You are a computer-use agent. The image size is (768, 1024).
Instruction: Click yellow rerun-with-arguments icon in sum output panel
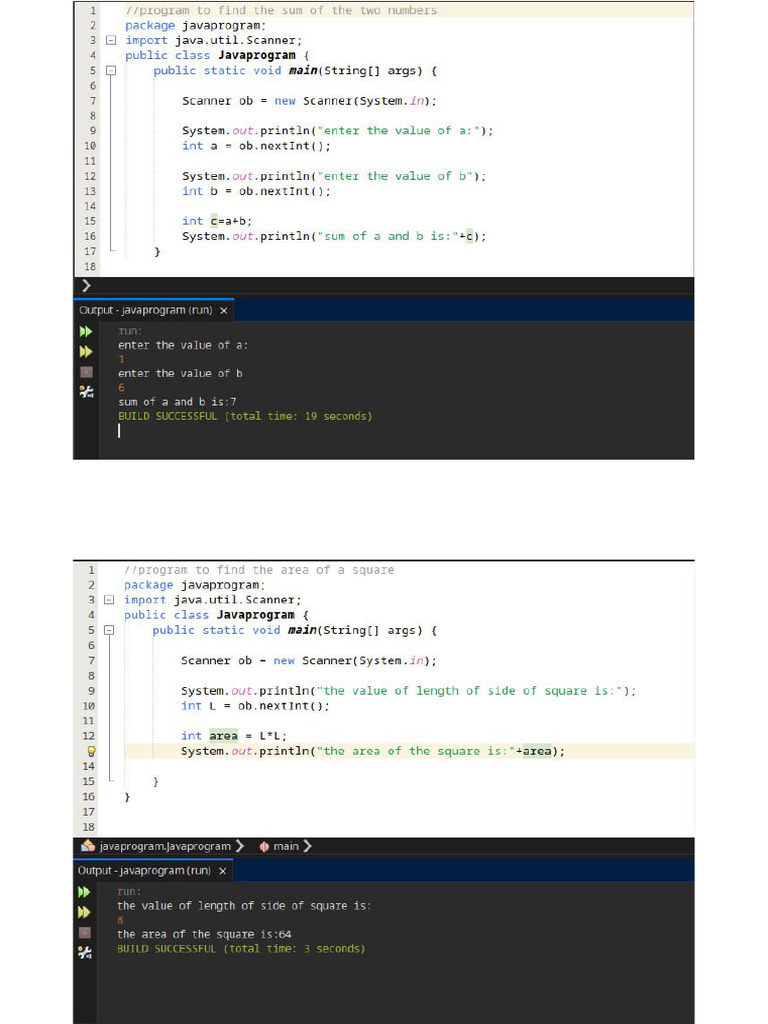pyautogui.click(x=85, y=352)
